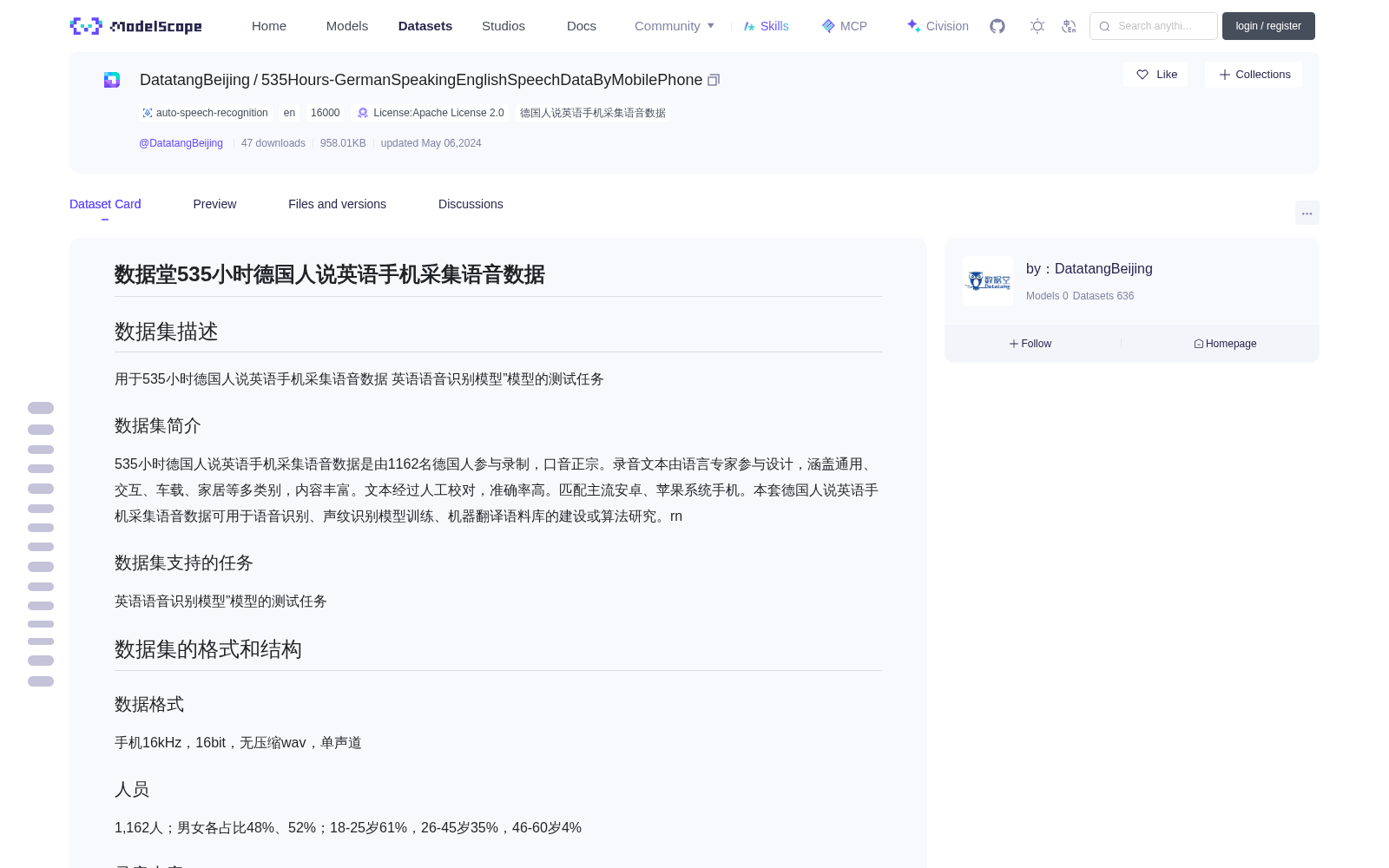This screenshot has height=868, width=1389.
Task: Click the 德国人说英语手机采集语音数据 tag
Action: pyautogui.click(x=593, y=113)
